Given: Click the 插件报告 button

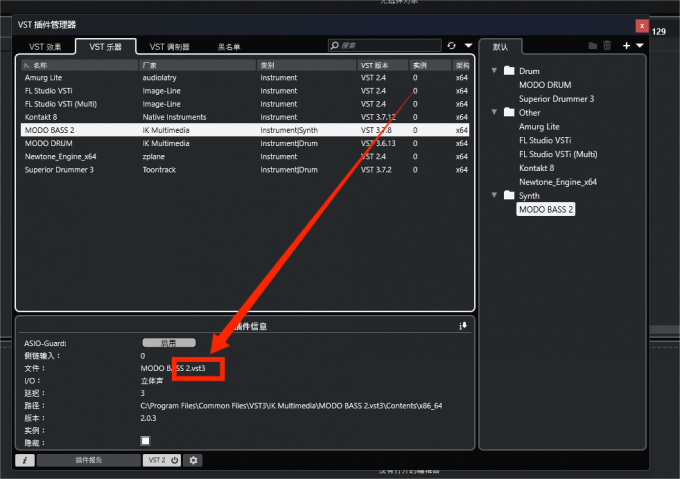Looking at the screenshot, I should (89, 460).
